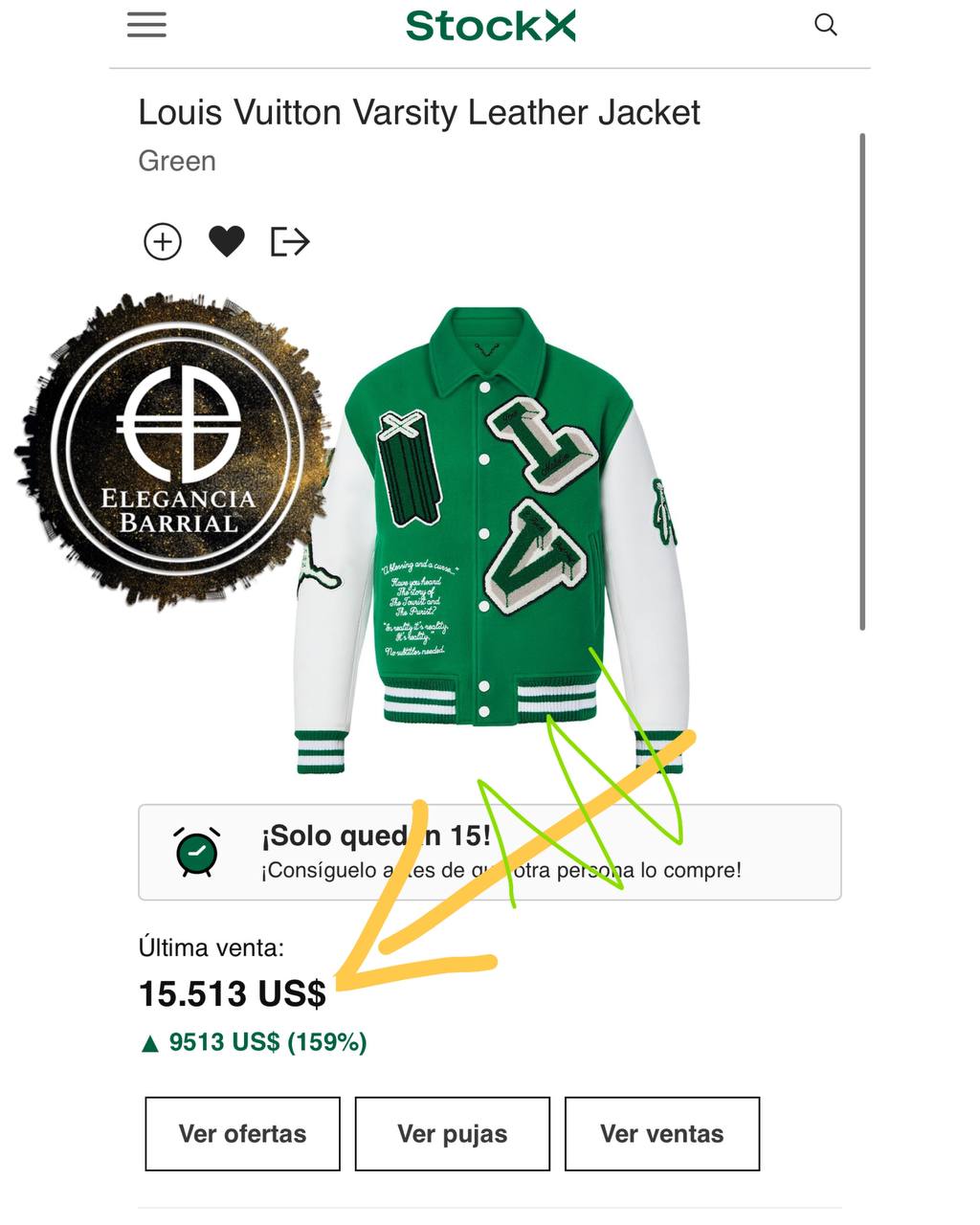This screenshot has height=1225, width=980.
Task: Add jacket to portfolio with plus icon
Action: 163,242
